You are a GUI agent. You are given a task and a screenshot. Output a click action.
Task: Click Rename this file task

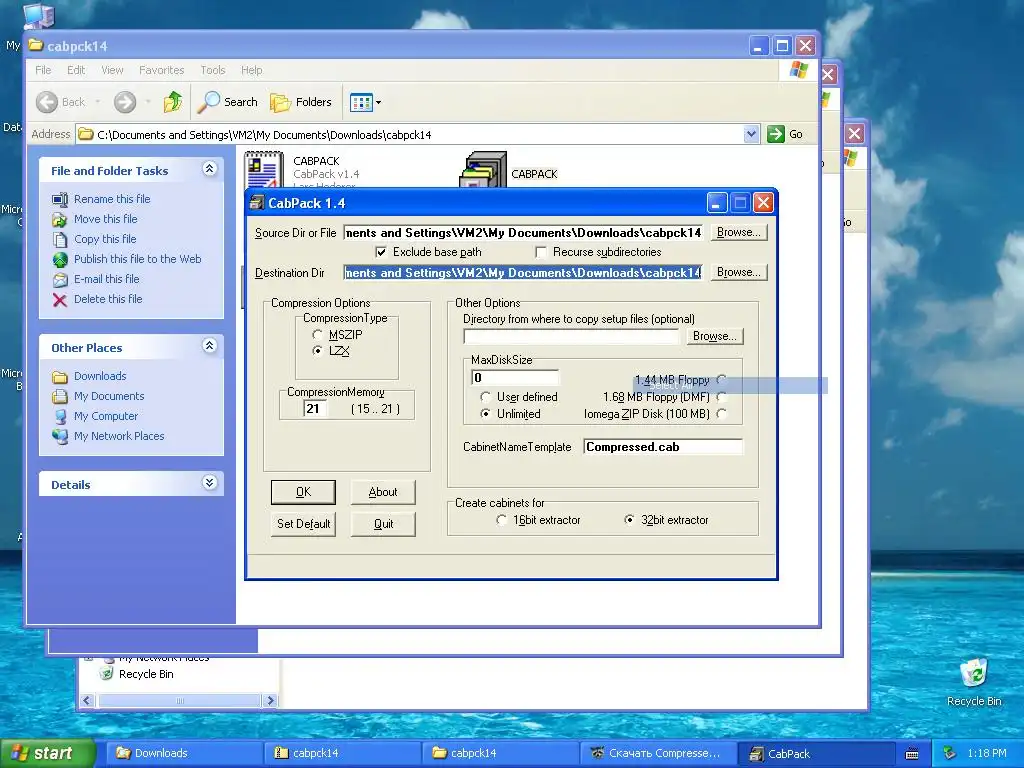click(112, 199)
